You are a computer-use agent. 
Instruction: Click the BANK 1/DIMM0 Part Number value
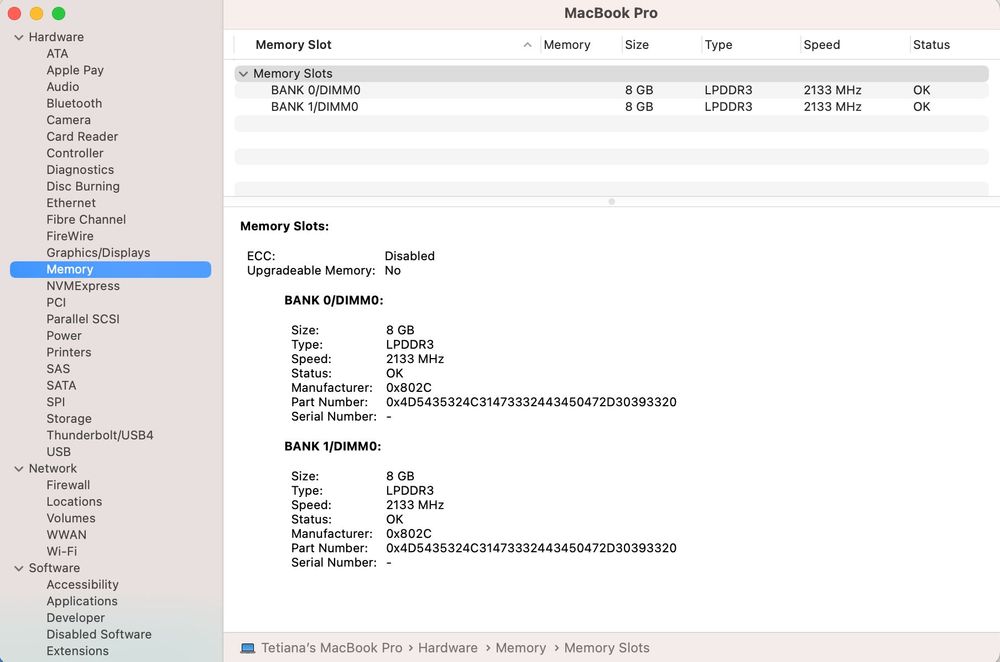pyautogui.click(x=531, y=548)
